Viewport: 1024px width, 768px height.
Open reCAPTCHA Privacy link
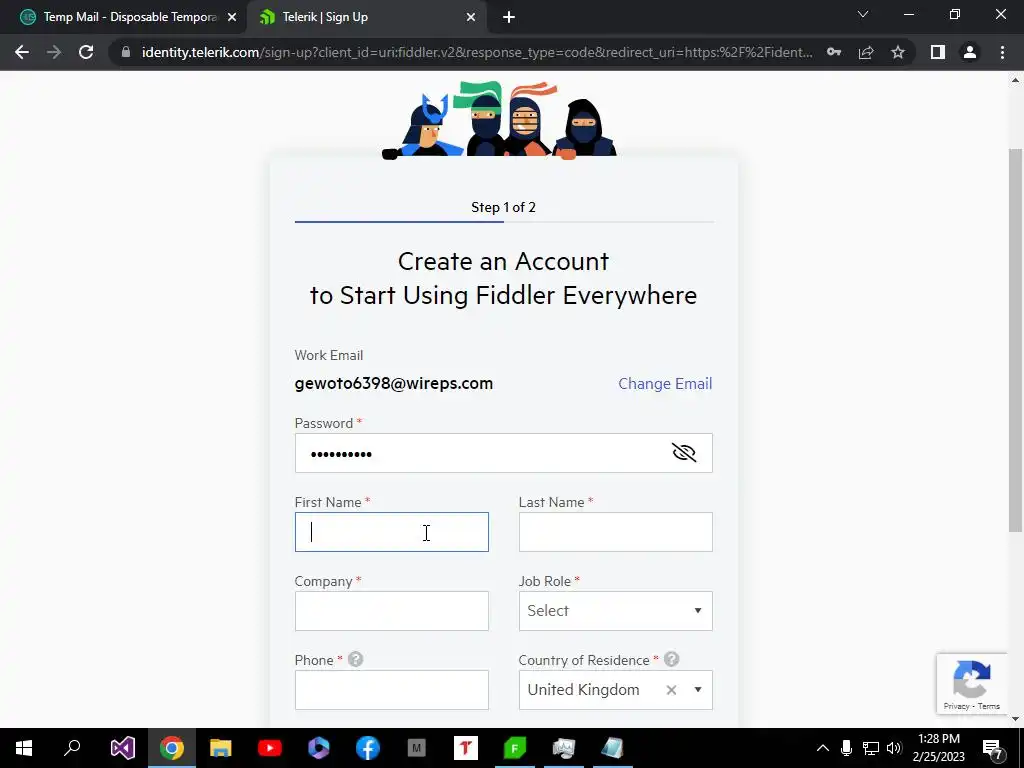point(956,706)
